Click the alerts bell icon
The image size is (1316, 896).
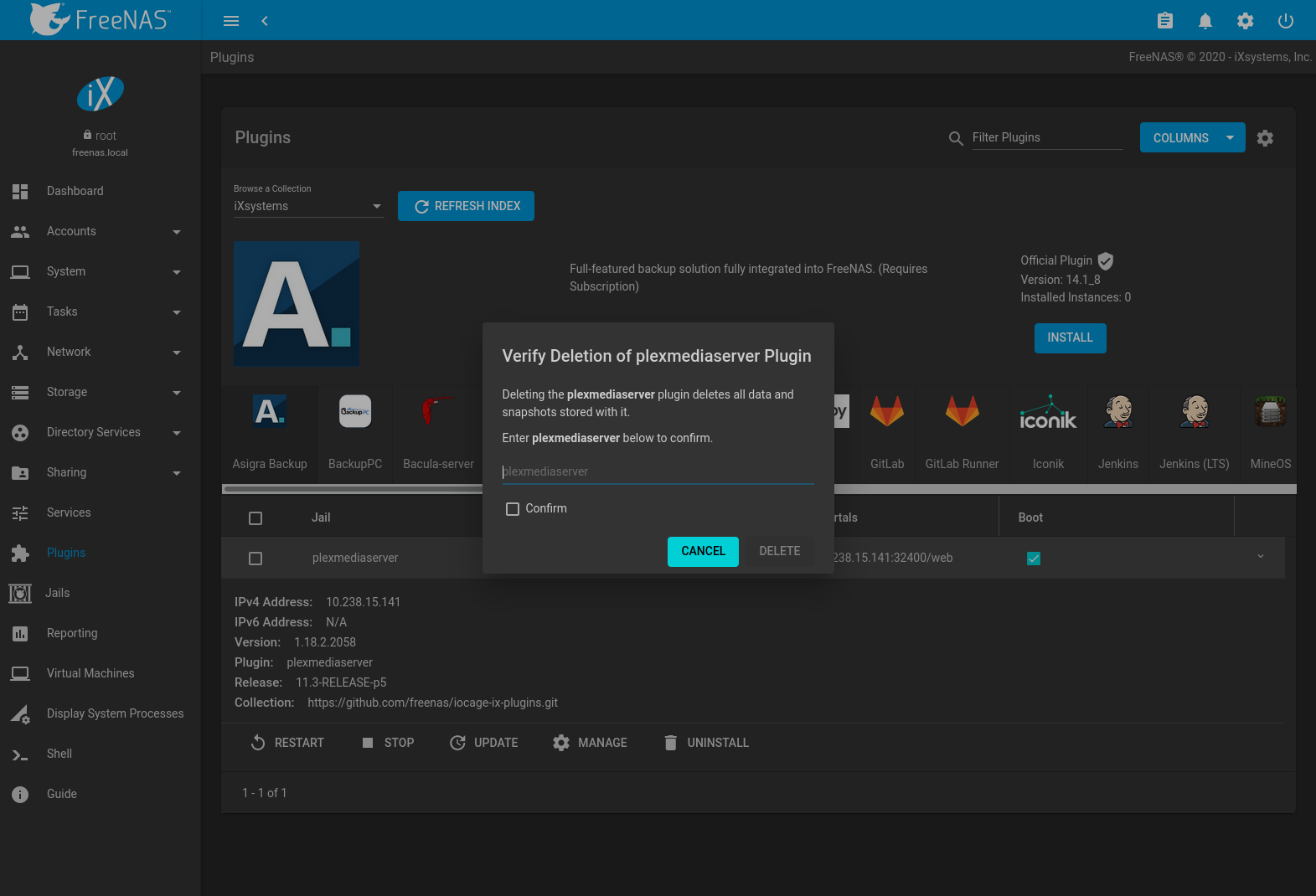click(1205, 21)
